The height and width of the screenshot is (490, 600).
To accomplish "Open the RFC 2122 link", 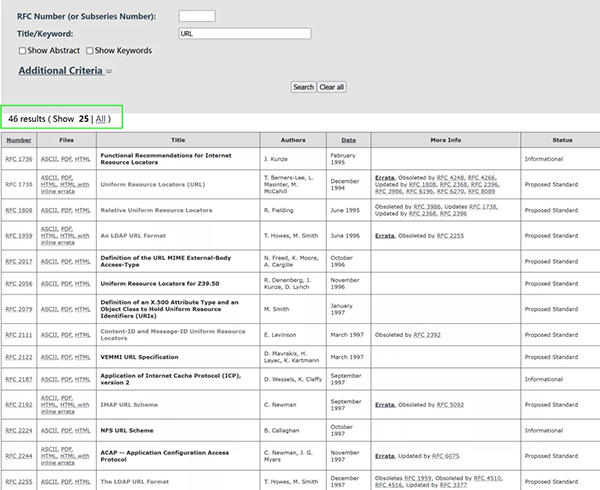I will (19, 357).
